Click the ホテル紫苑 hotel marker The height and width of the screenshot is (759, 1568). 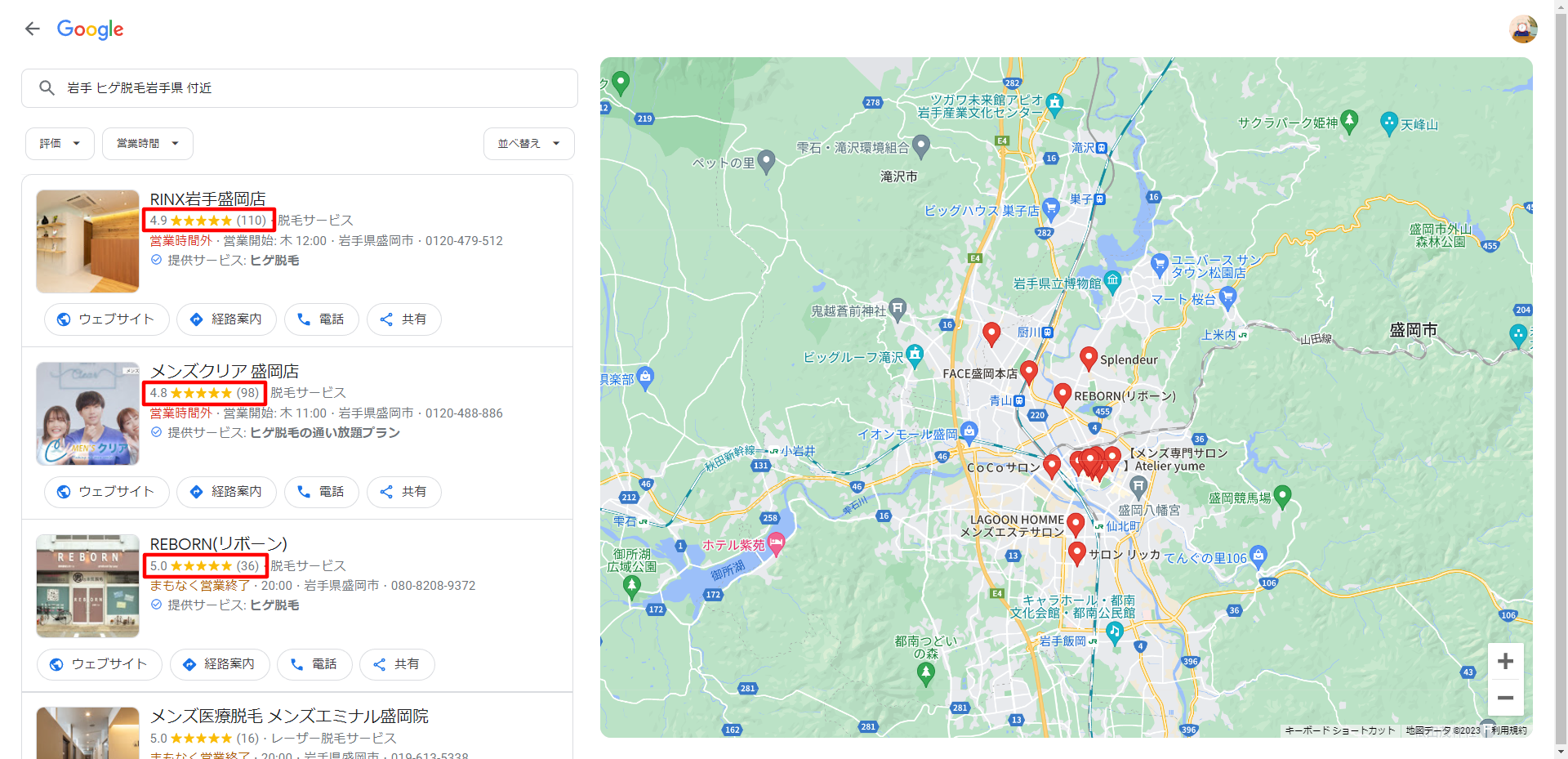(776, 542)
